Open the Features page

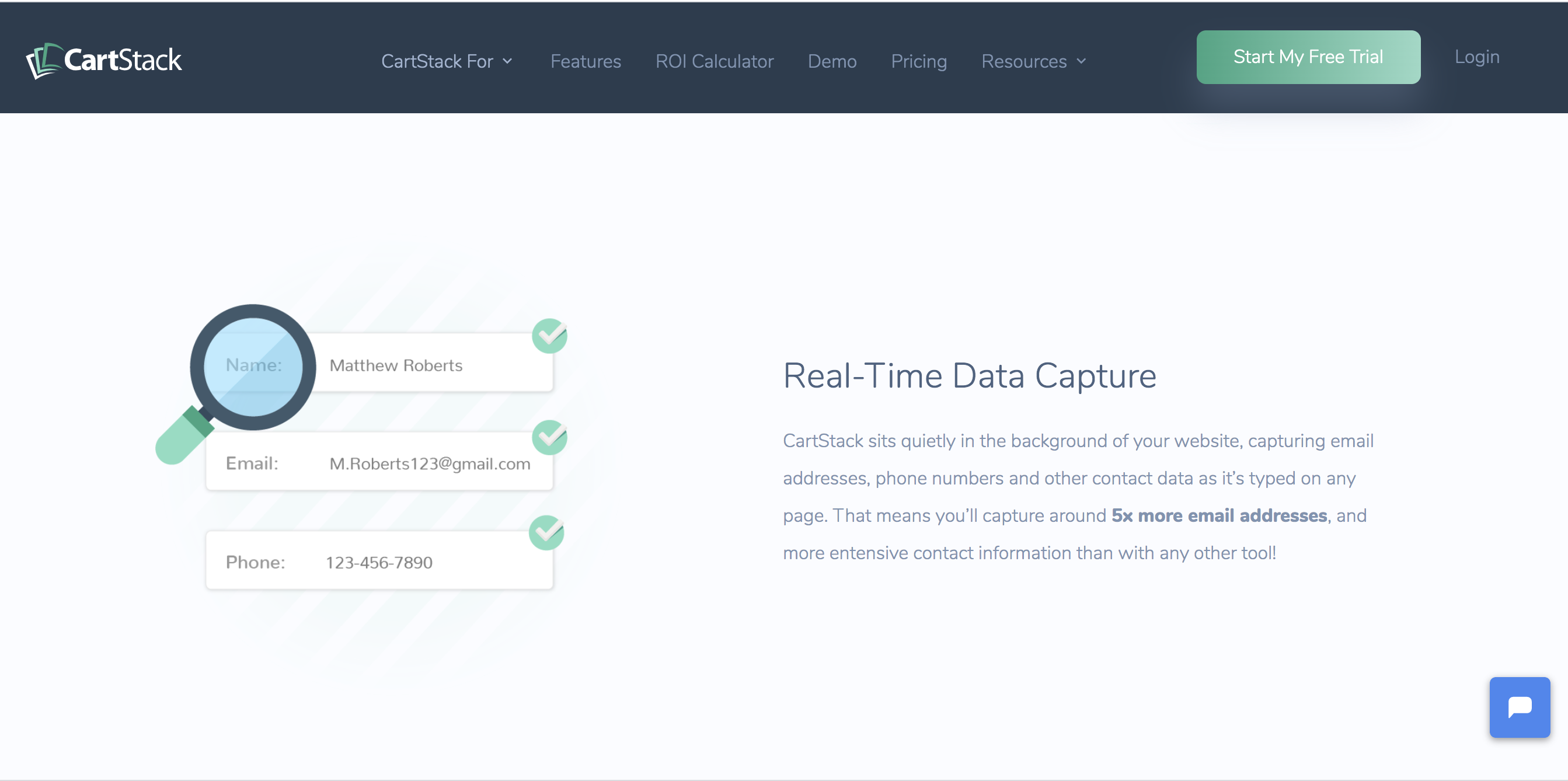coord(586,61)
